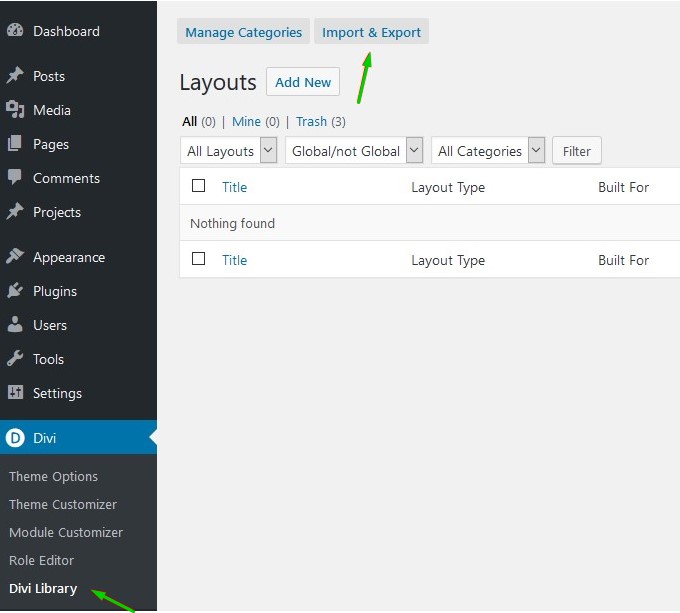The height and width of the screenshot is (613, 680).
Task: Open Media via its sidebar icon
Action: (x=15, y=110)
